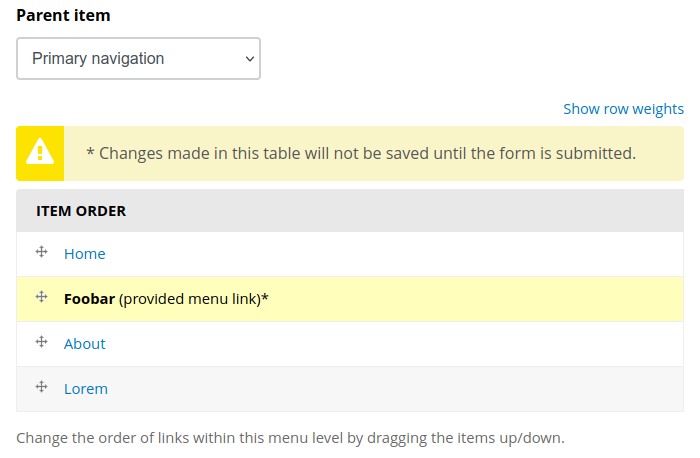The image size is (700, 458).
Task: Click empty area of the Home row
Action: click(x=393, y=254)
